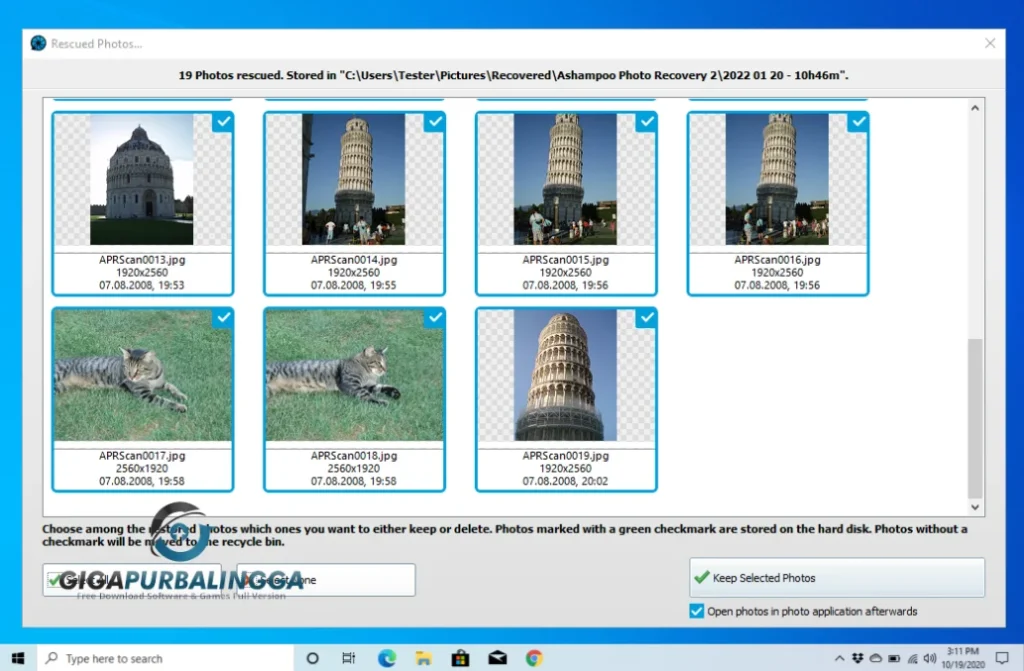Uncheck the checkmark on APRScan0013.jpg
The height and width of the screenshot is (671, 1024).
tap(223, 122)
